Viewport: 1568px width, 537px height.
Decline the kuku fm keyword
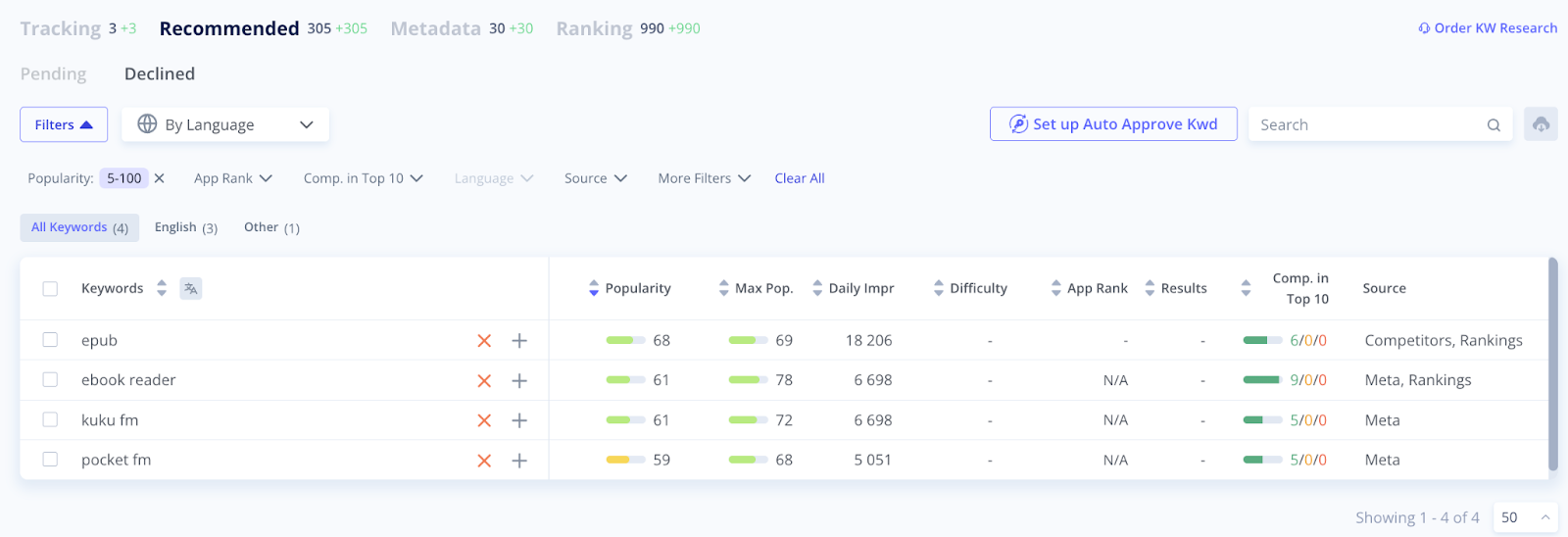484,420
